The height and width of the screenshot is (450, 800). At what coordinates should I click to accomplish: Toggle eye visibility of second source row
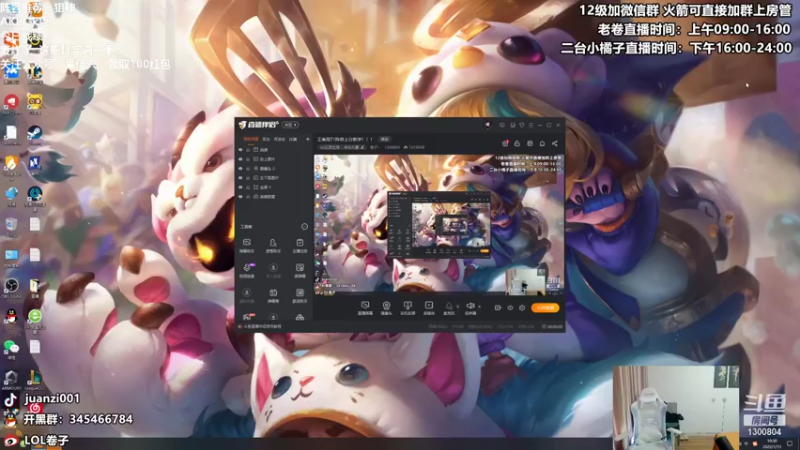[x=240, y=159]
